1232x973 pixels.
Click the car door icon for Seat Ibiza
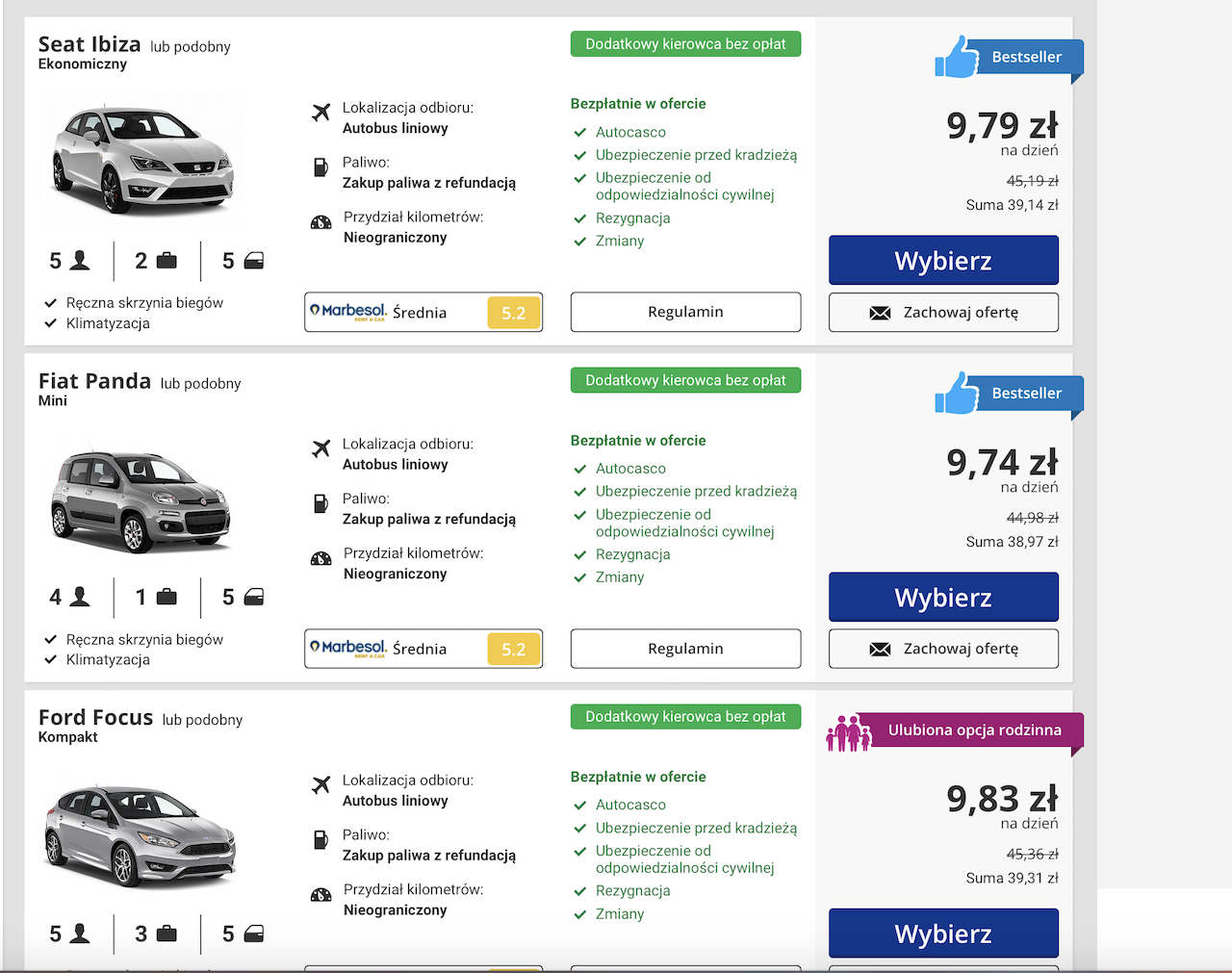click(x=254, y=261)
